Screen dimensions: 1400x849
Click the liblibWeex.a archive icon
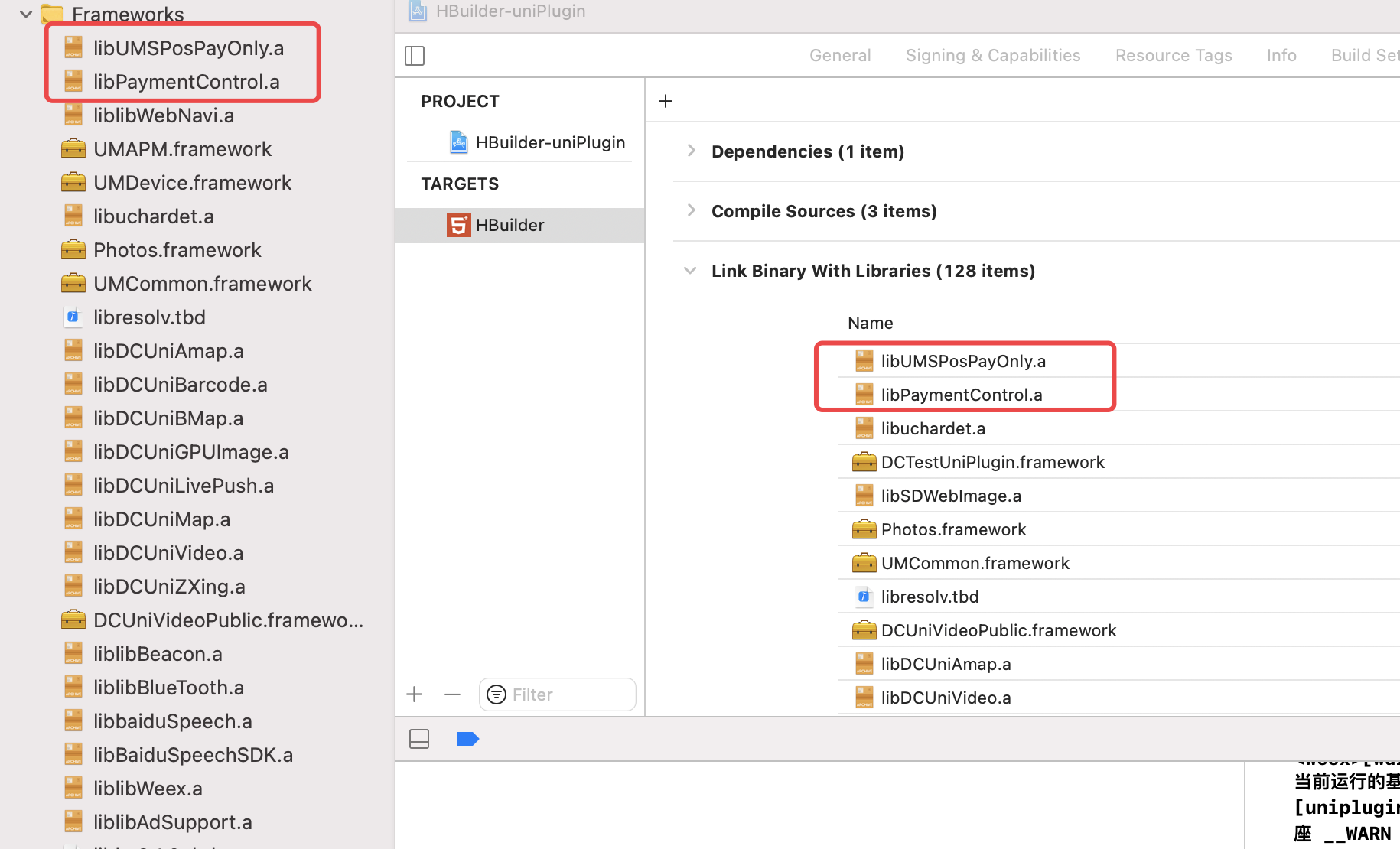tap(73, 788)
